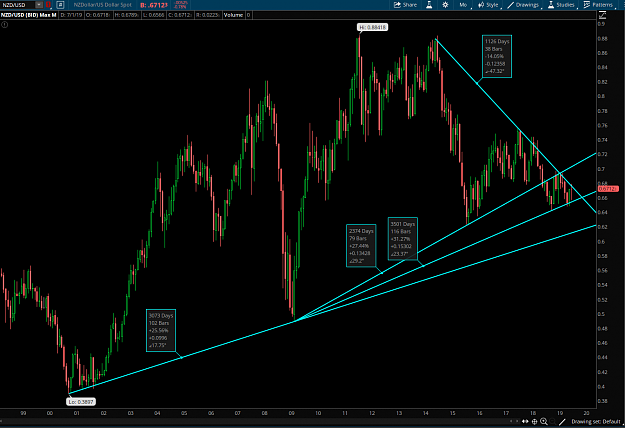The height and width of the screenshot is (428, 625).
Task: Select the 3501 Days trendline info box
Action: 403,239
